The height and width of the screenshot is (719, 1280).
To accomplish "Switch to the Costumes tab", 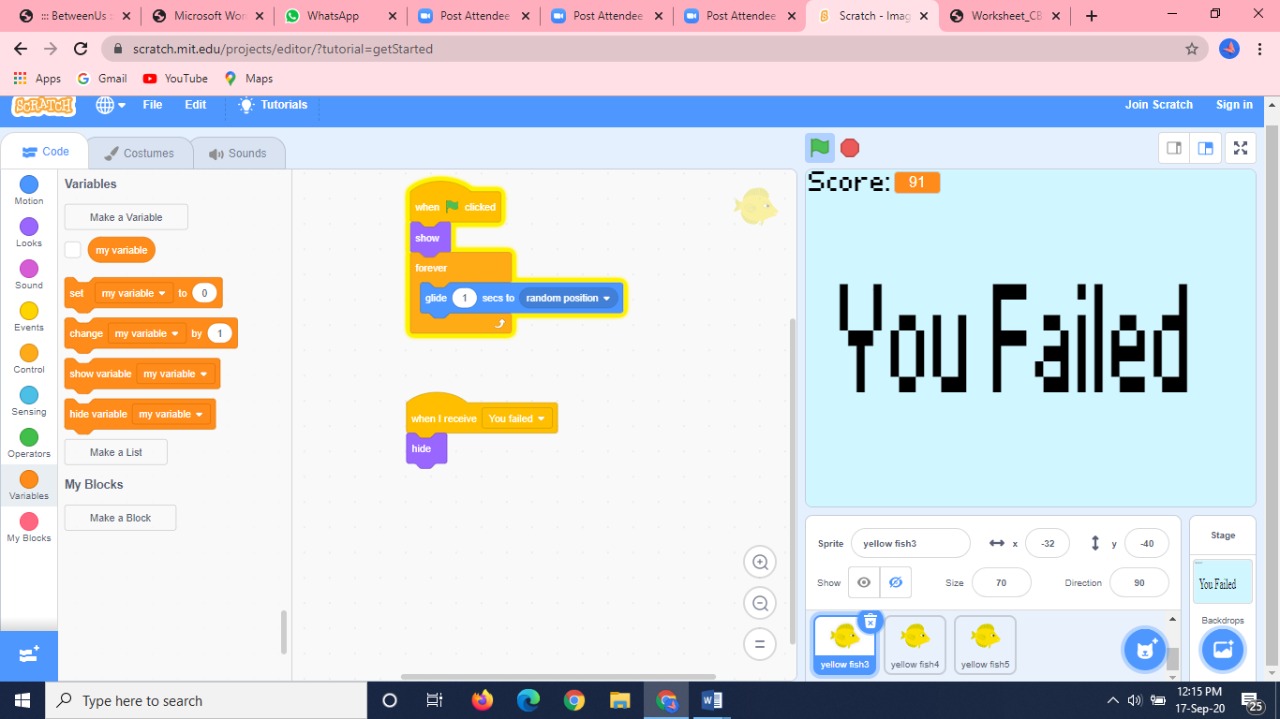I will click(139, 153).
